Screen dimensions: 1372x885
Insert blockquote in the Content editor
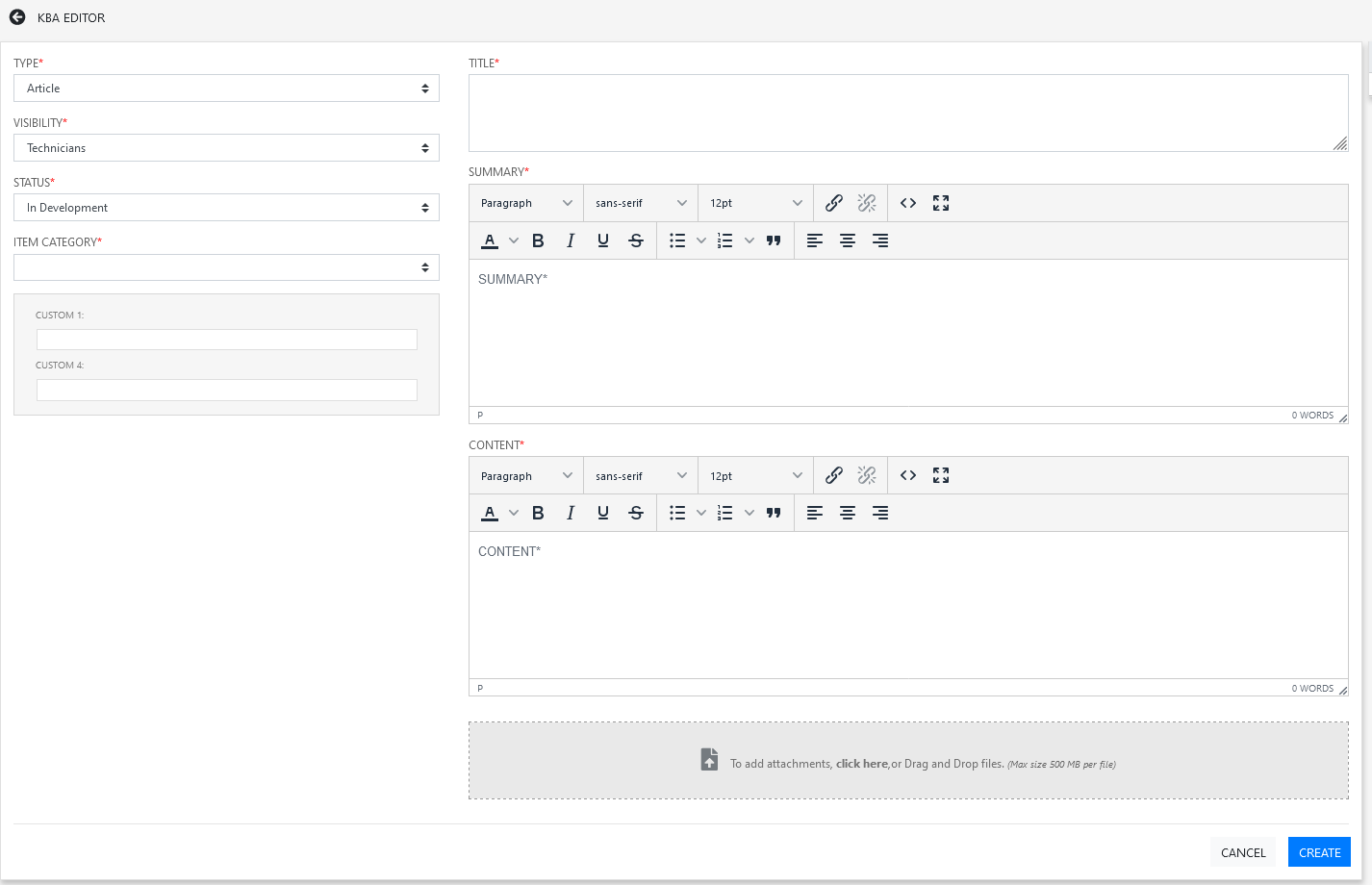coord(774,513)
